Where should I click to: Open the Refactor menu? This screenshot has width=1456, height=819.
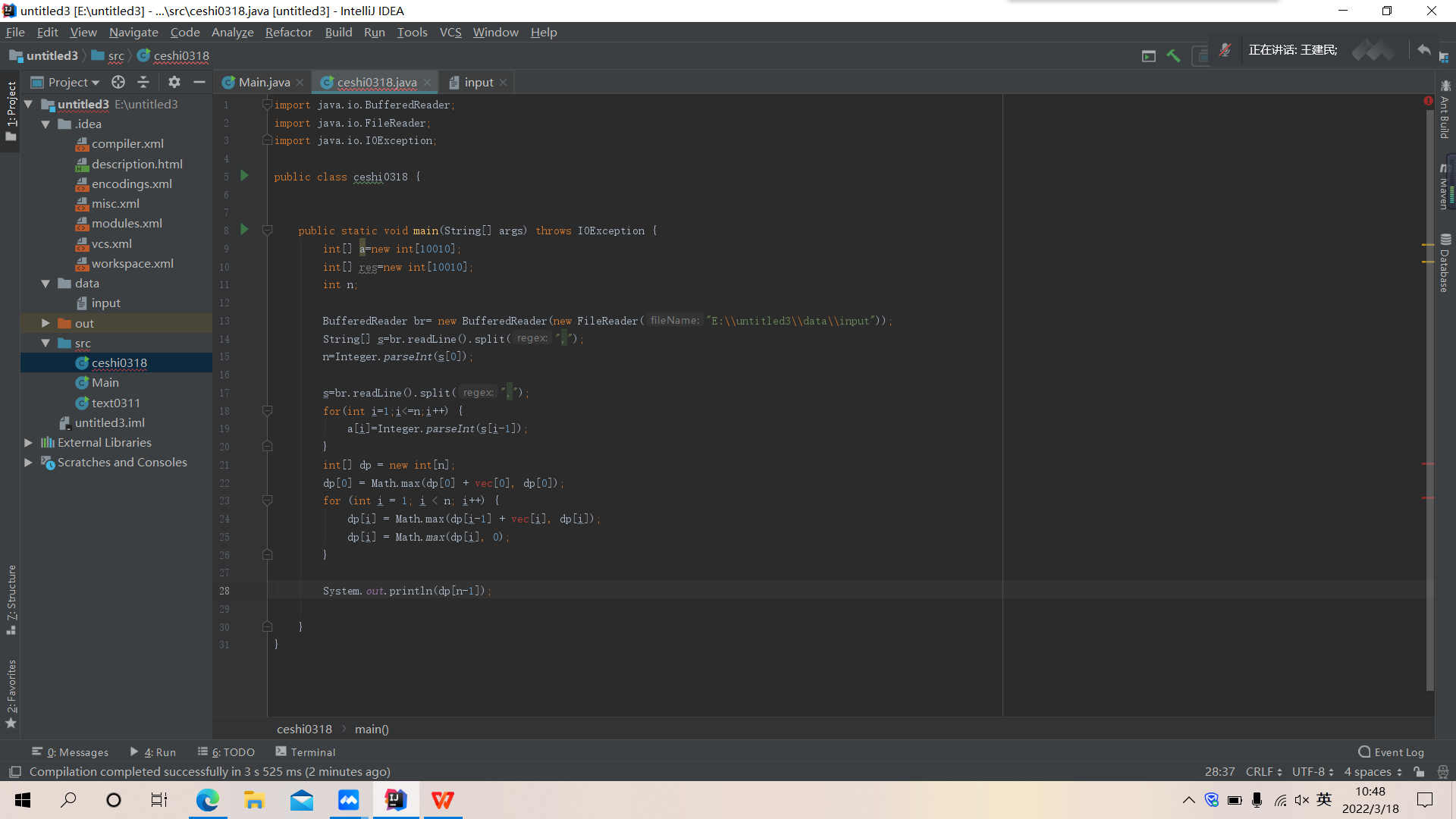pyautogui.click(x=288, y=32)
